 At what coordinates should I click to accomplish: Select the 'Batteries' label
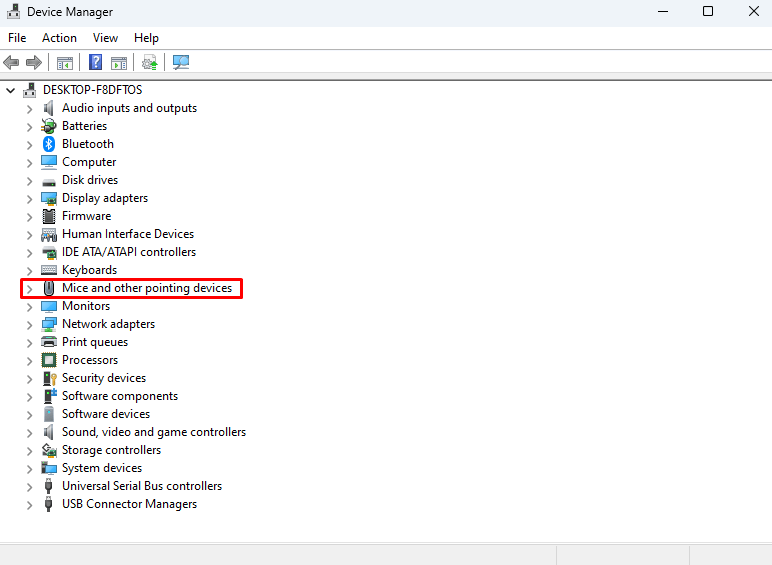84,126
